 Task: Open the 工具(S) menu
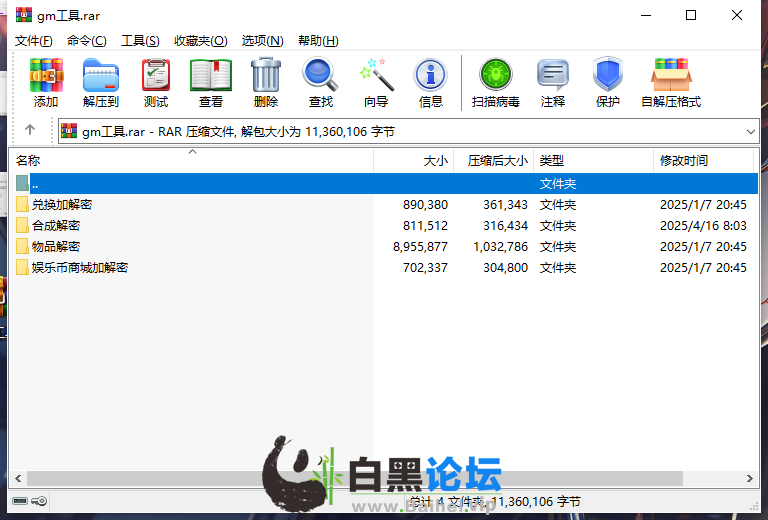140,41
